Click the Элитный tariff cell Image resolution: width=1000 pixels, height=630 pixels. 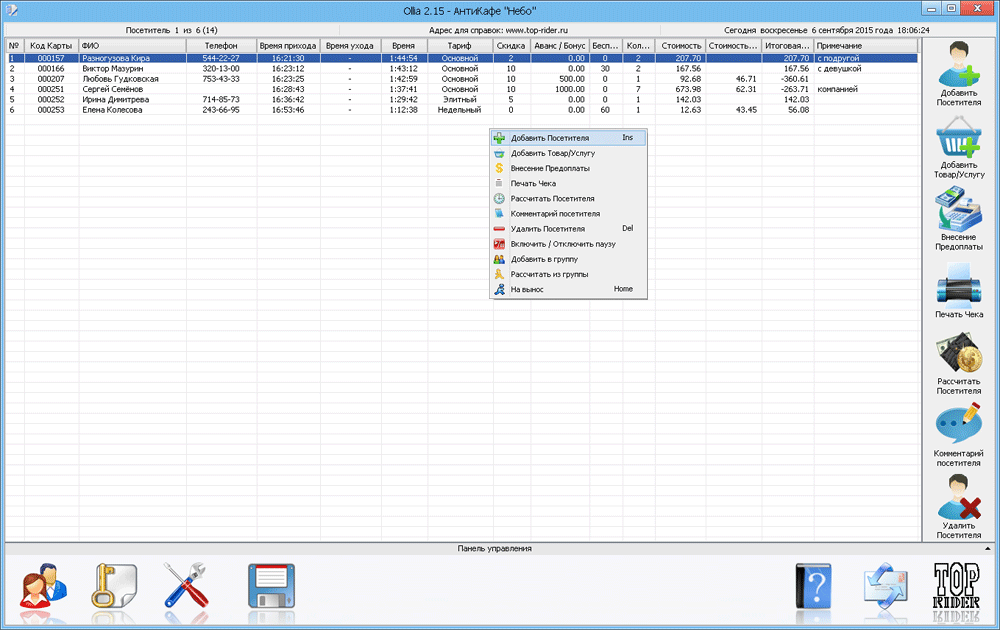pos(460,99)
